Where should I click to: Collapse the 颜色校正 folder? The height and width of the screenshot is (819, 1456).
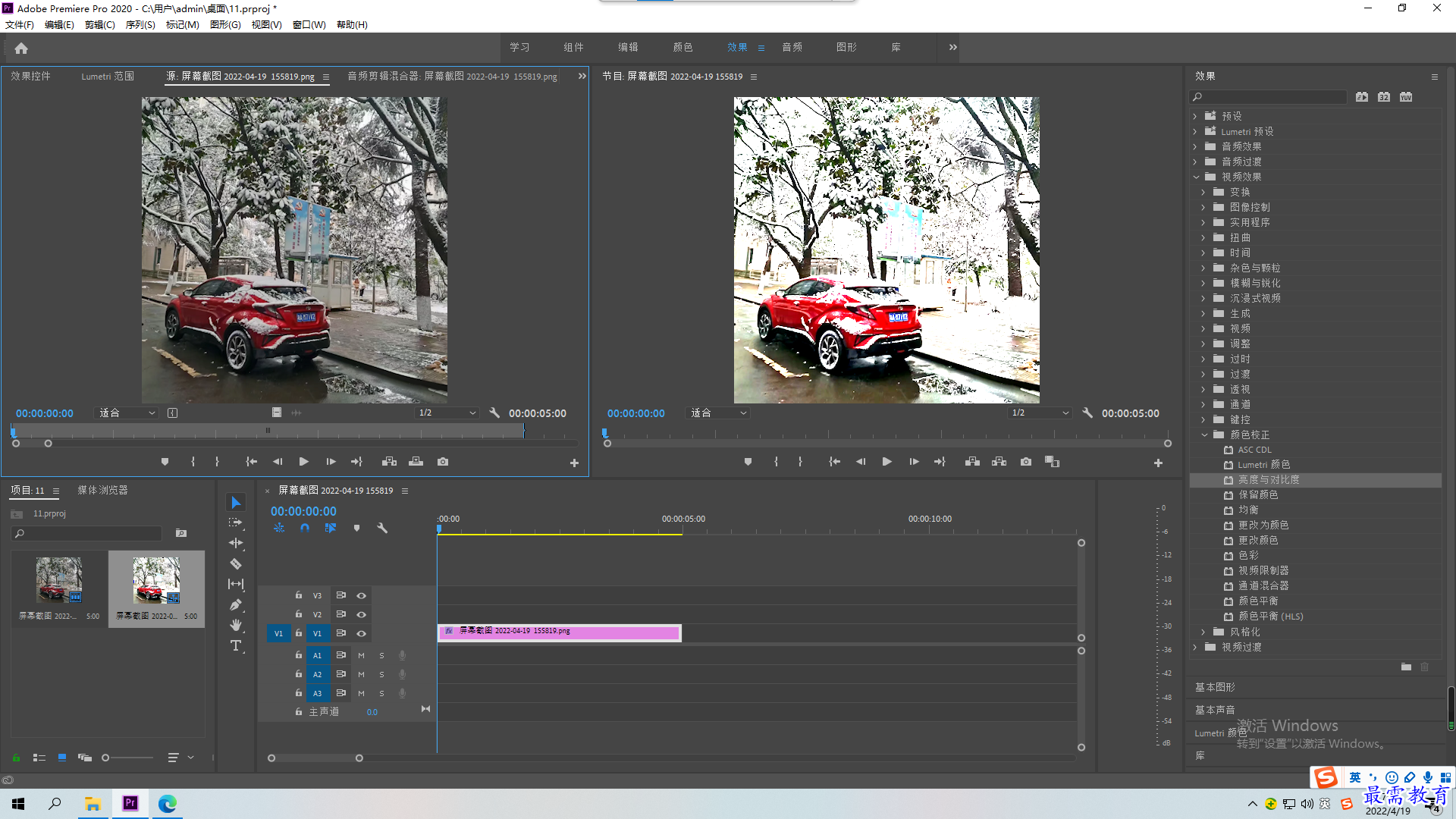tap(1204, 435)
